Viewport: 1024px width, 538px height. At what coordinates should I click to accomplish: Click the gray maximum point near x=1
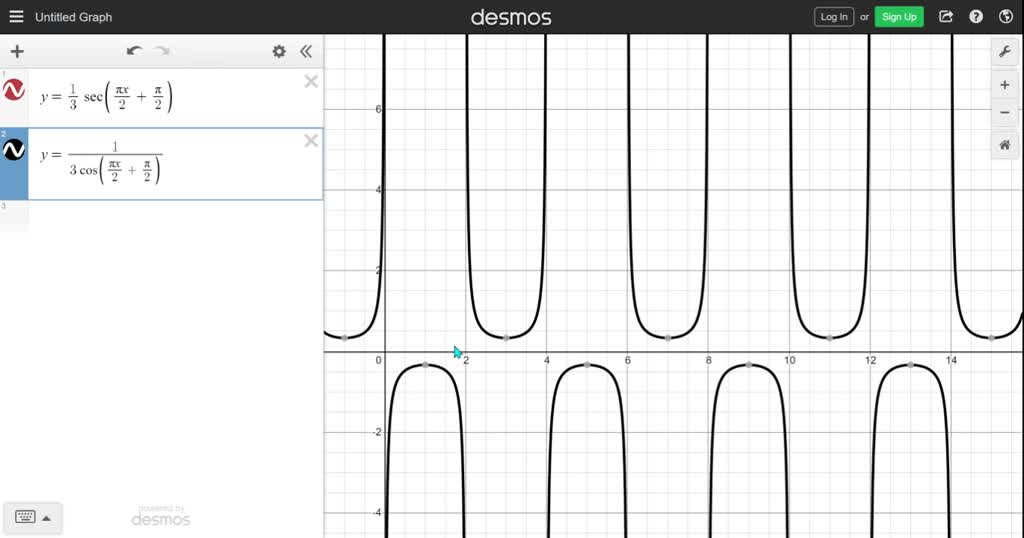tap(425, 365)
